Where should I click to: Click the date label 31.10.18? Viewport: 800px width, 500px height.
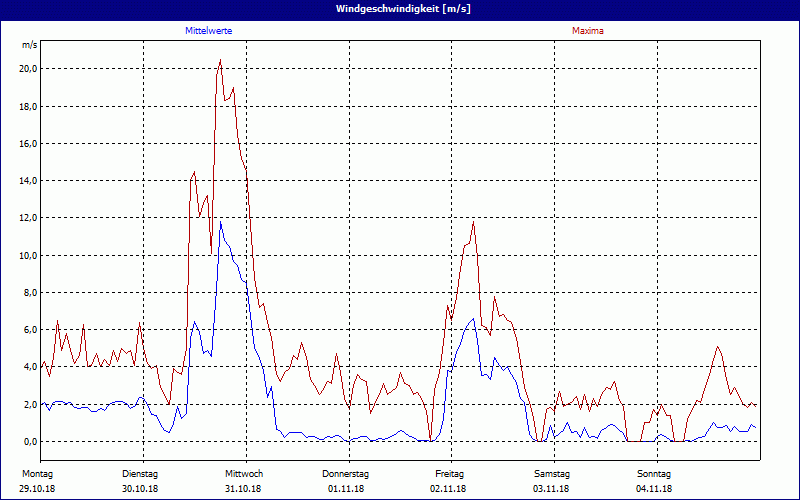[243, 489]
